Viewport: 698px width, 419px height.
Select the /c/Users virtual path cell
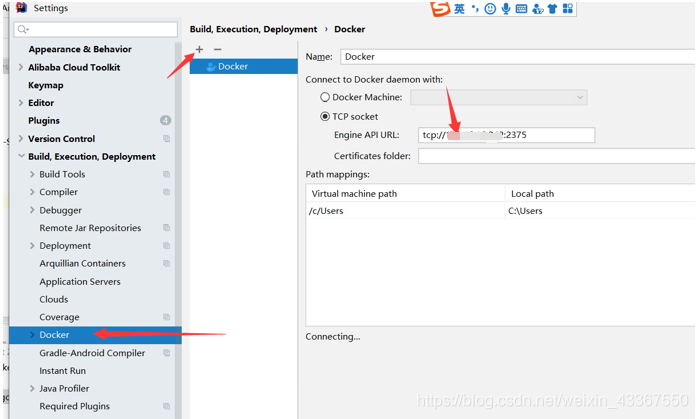pyautogui.click(x=406, y=211)
